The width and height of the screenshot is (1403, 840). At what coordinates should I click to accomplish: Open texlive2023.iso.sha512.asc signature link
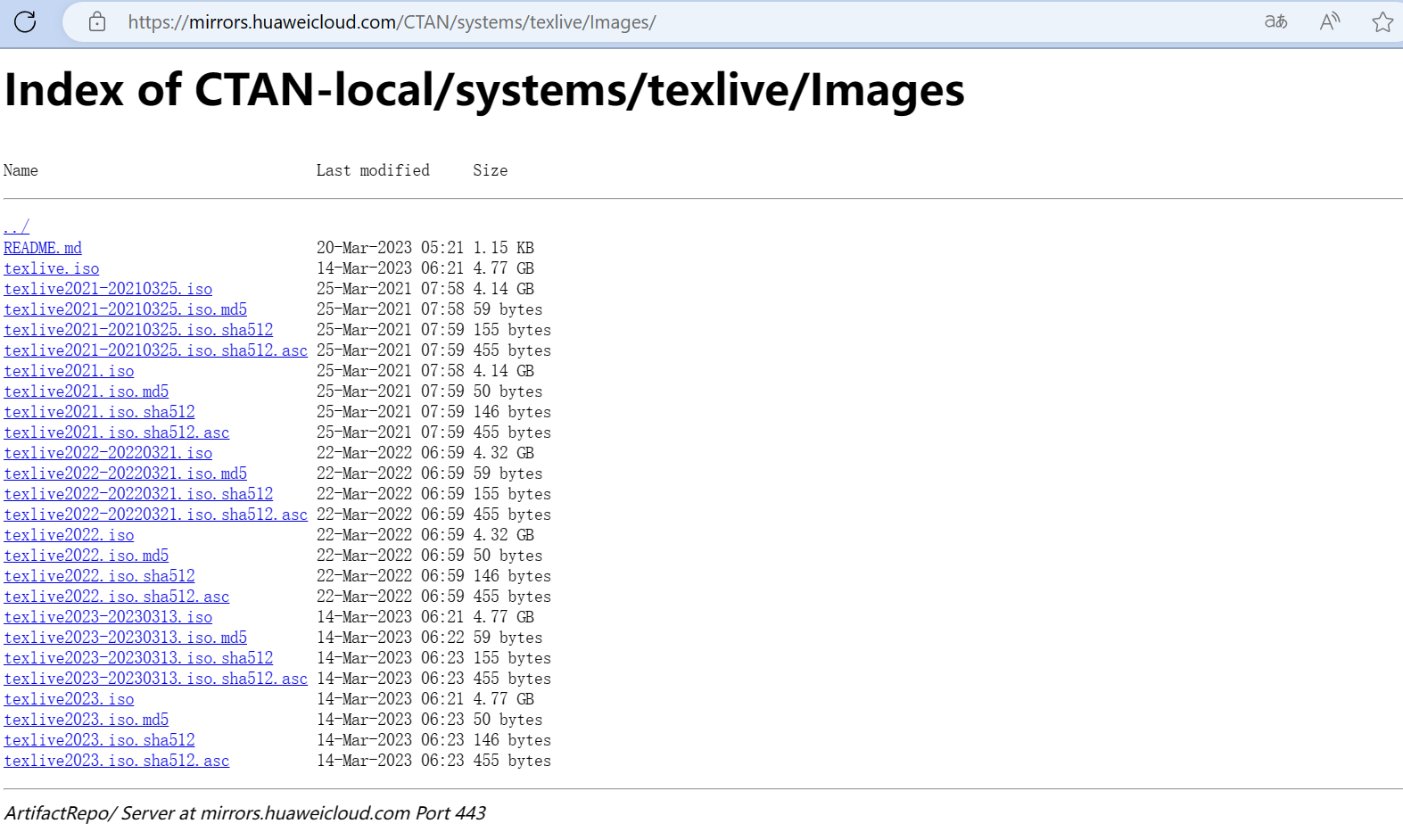point(117,761)
